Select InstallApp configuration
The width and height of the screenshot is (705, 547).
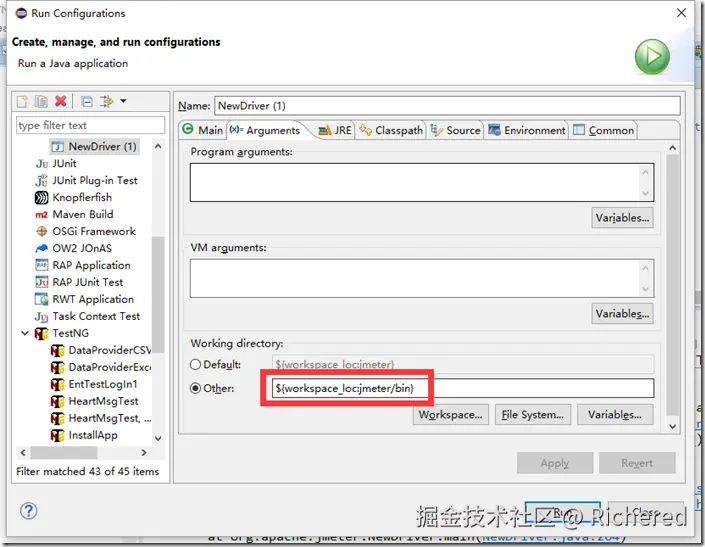click(x=93, y=435)
